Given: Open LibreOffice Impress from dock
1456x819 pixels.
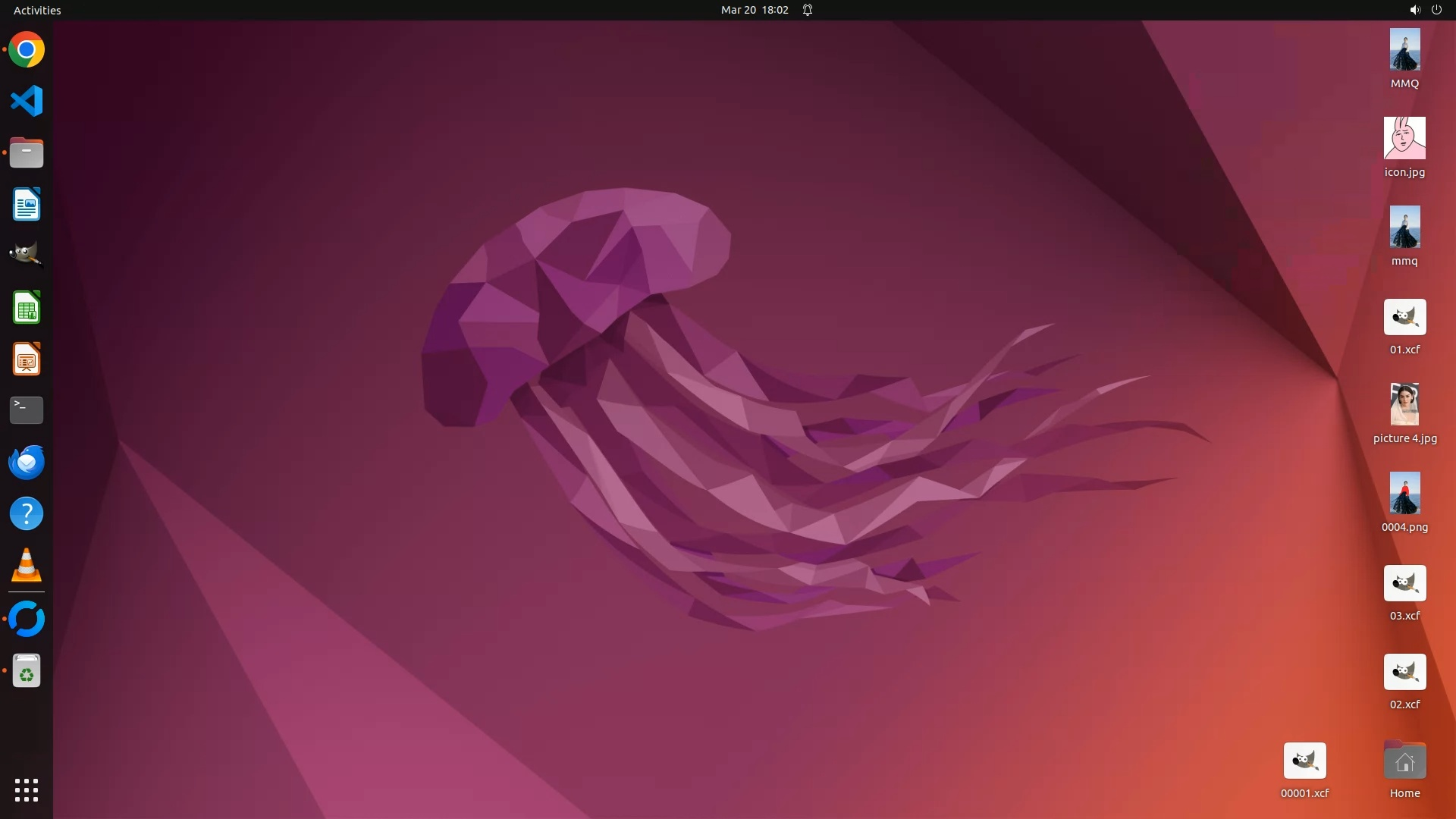Looking at the screenshot, I should click(27, 359).
